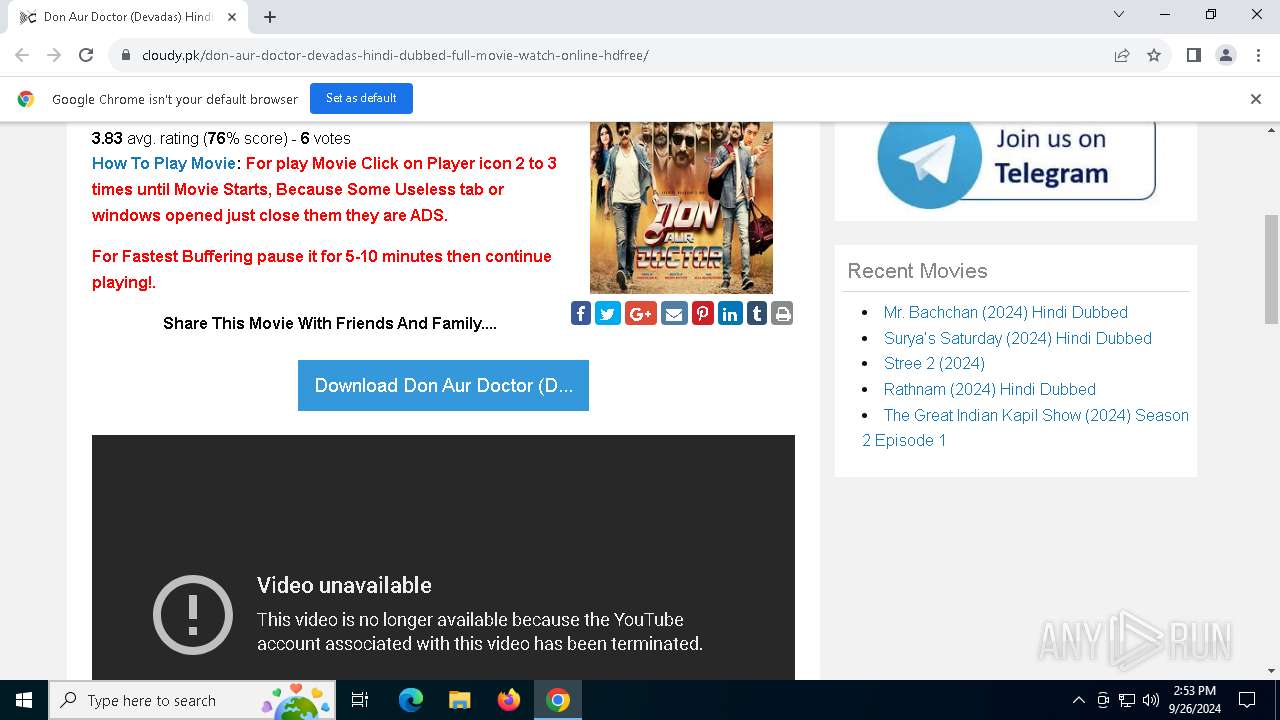Set Chrome as default browser

tap(361, 98)
